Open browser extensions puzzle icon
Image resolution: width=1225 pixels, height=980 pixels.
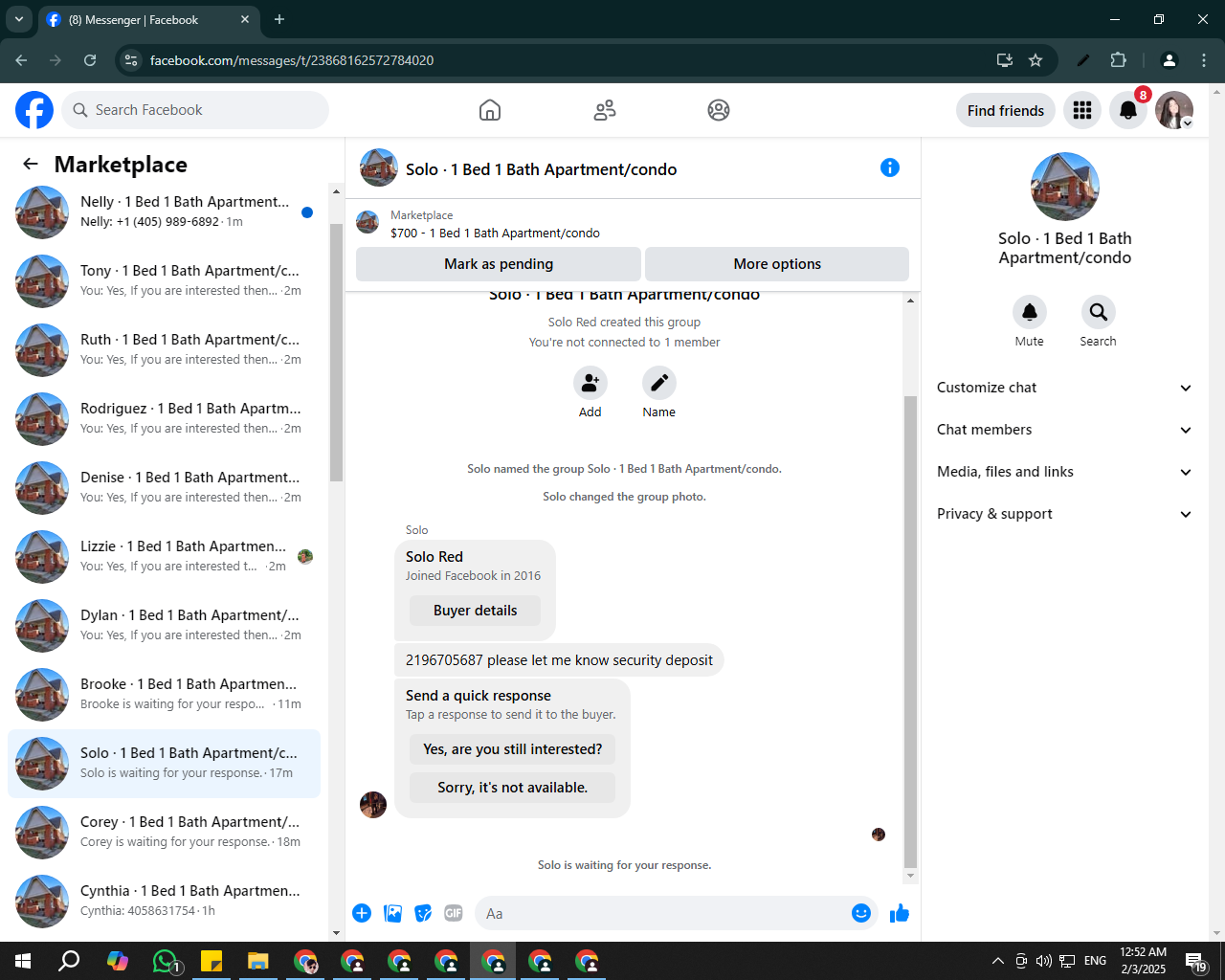pyautogui.click(x=1118, y=60)
